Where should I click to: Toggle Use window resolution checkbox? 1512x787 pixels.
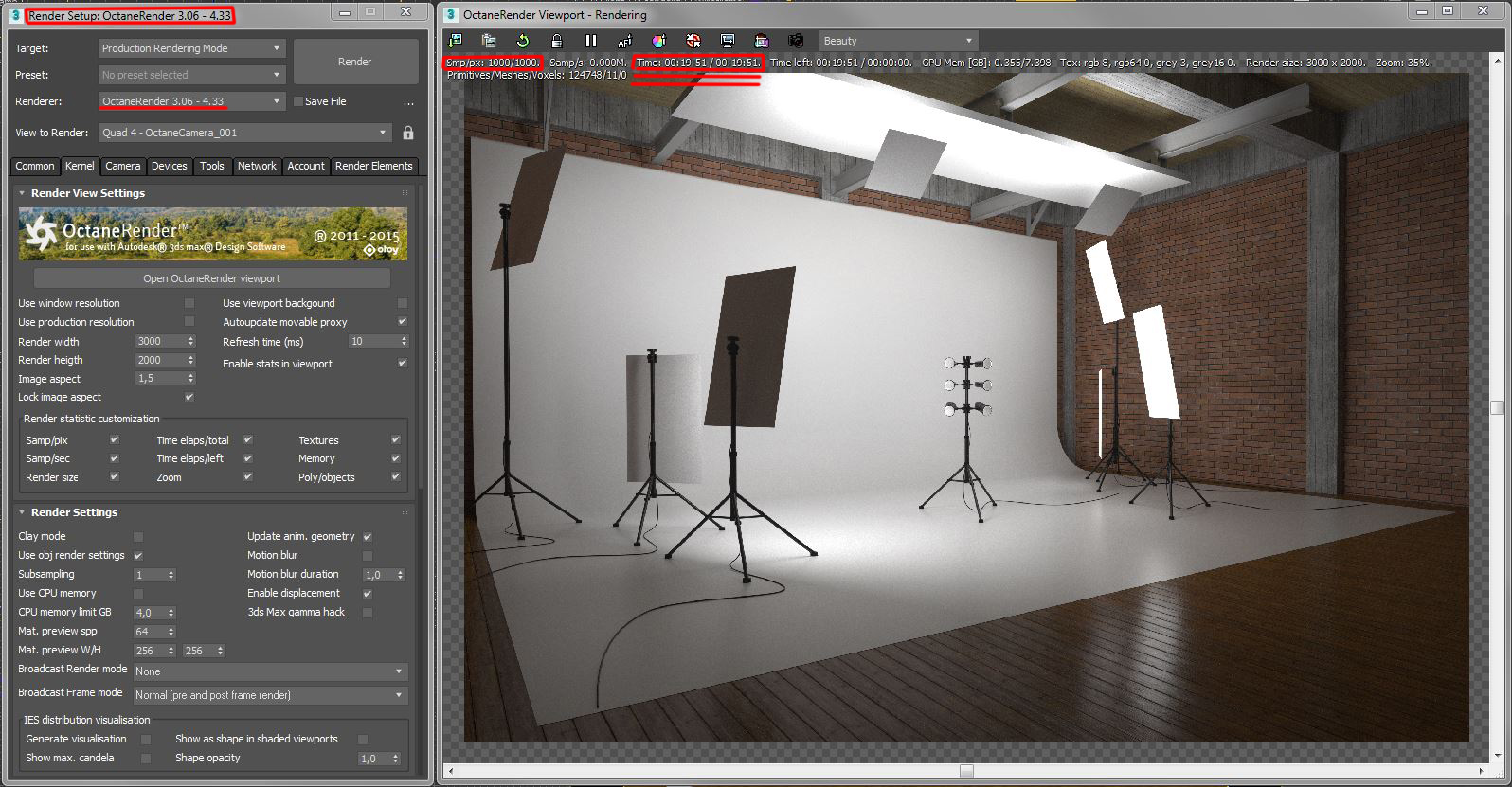click(x=189, y=303)
